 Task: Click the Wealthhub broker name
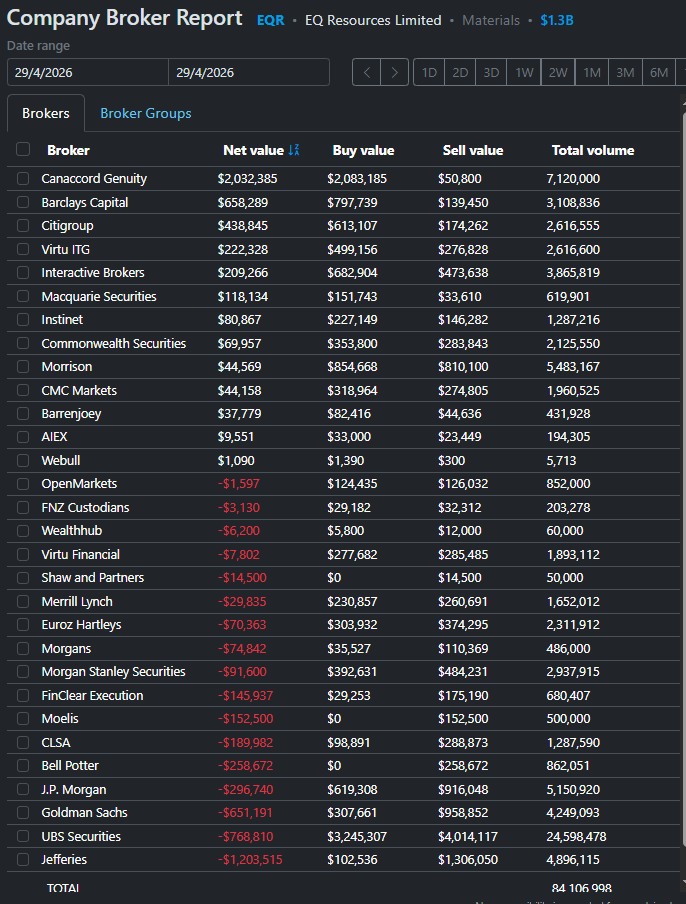pos(71,530)
